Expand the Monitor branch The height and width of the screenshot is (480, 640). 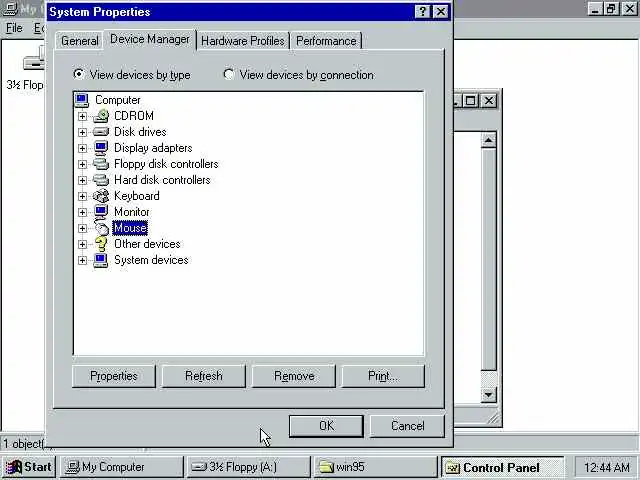coord(82,212)
